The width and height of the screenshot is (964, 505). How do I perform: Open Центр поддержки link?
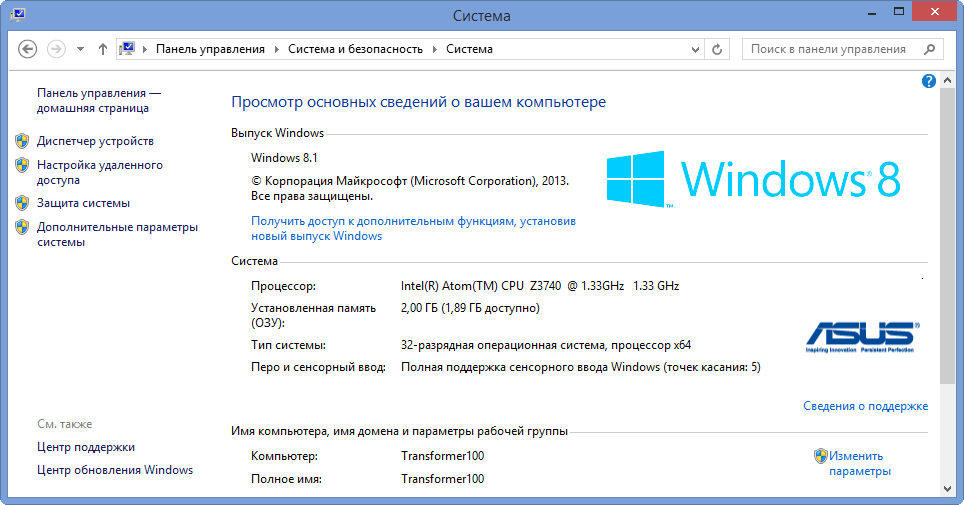(x=86, y=447)
